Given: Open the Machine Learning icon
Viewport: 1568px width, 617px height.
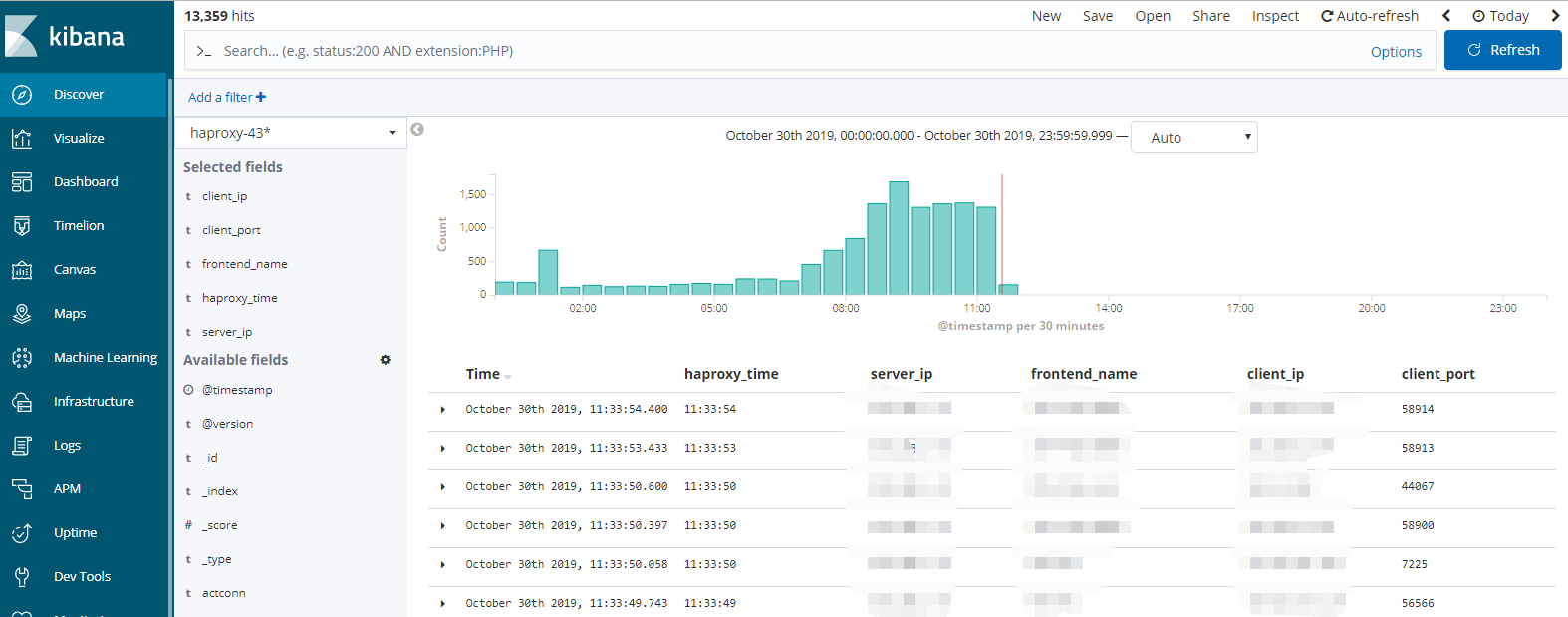Looking at the screenshot, I should click(x=22, y=358).
